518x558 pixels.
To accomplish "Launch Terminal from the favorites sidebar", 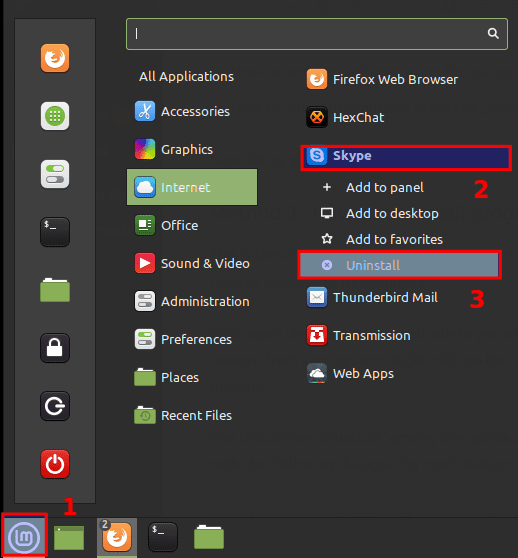I will coord(55,232).
